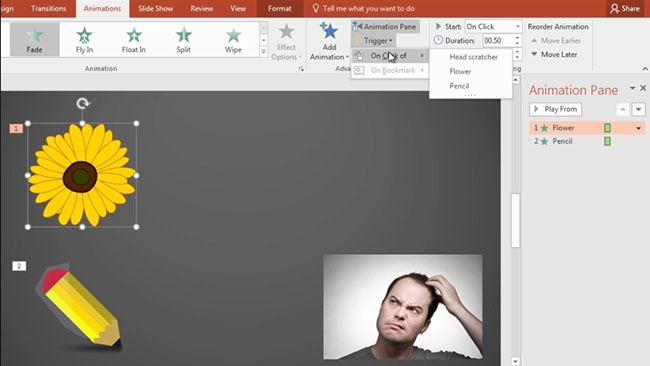
Task: Click the Add Animation dropdown label
Action: [329, 52]
